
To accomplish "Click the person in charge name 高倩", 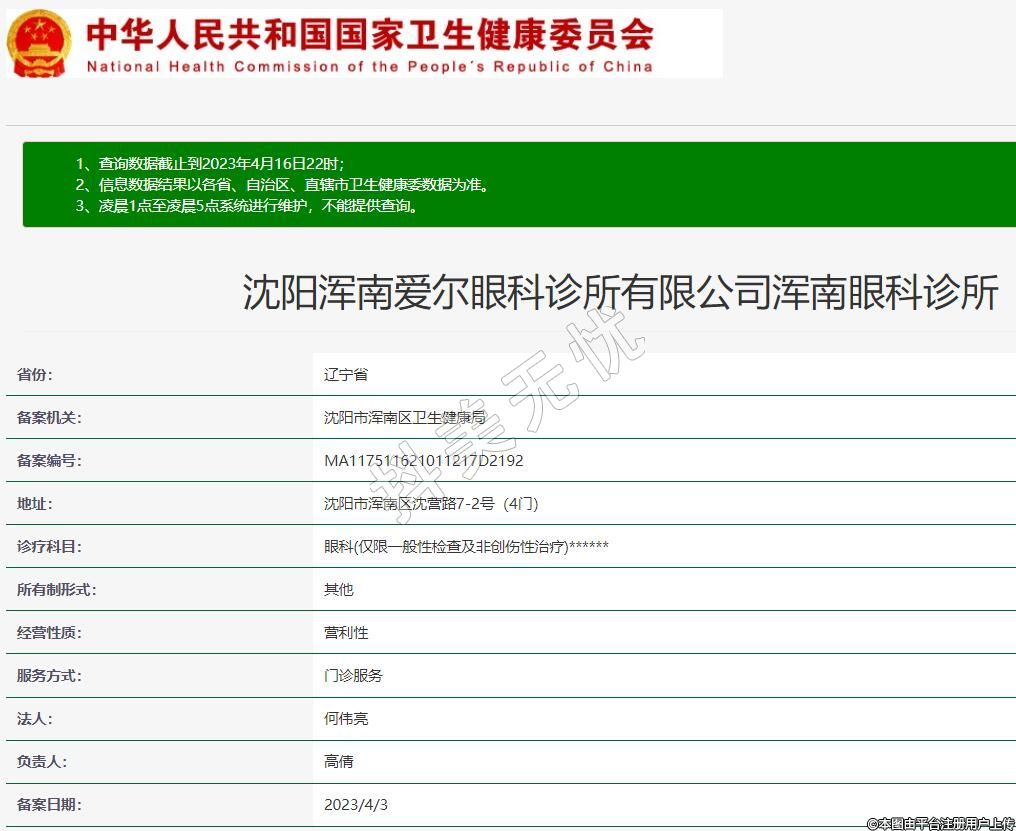I will 339,762.
